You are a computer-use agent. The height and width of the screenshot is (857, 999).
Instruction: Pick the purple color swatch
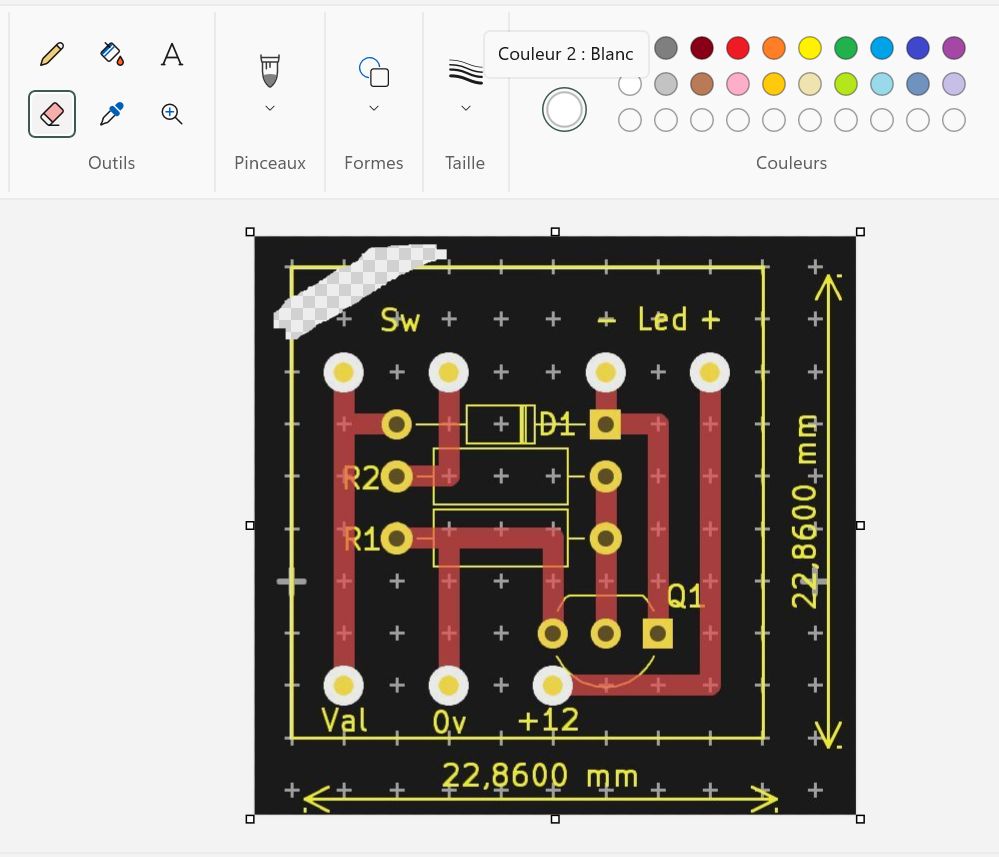[x=954, y=48]
